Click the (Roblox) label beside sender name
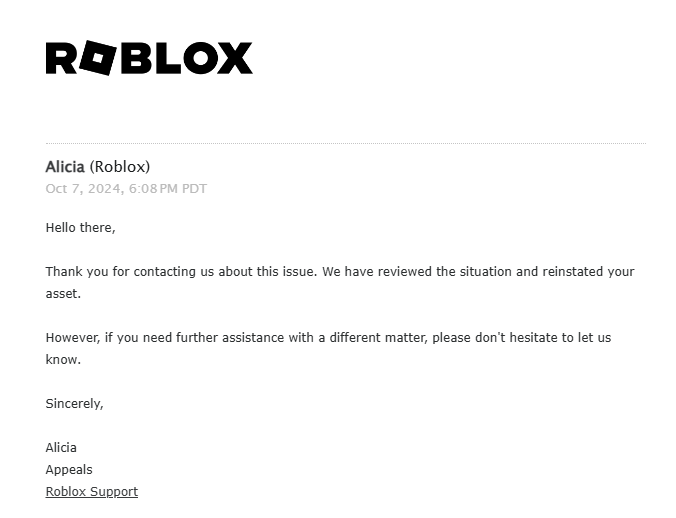This screenshot has height=518, width=676. (120, 167)
